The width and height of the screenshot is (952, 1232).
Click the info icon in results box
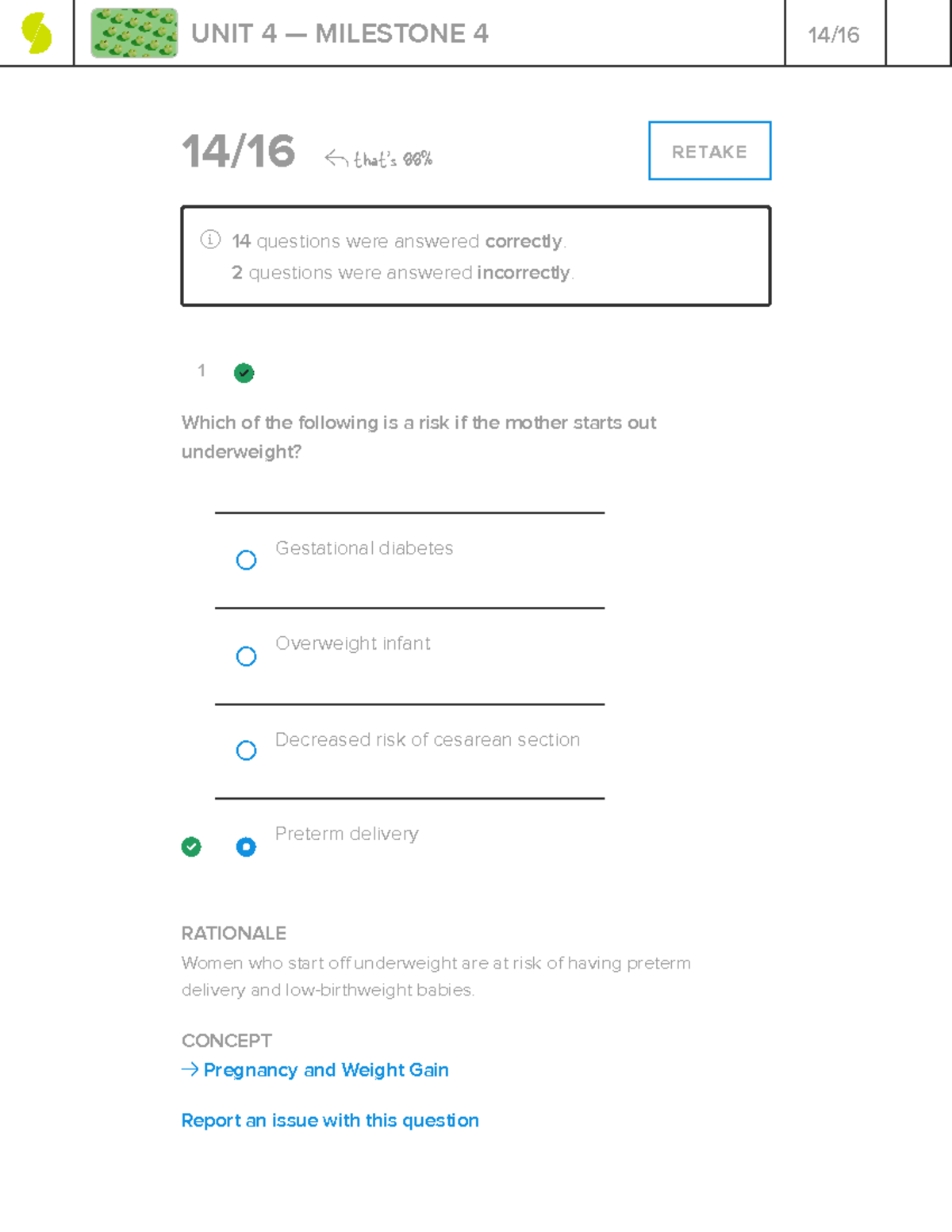[210, 240]
